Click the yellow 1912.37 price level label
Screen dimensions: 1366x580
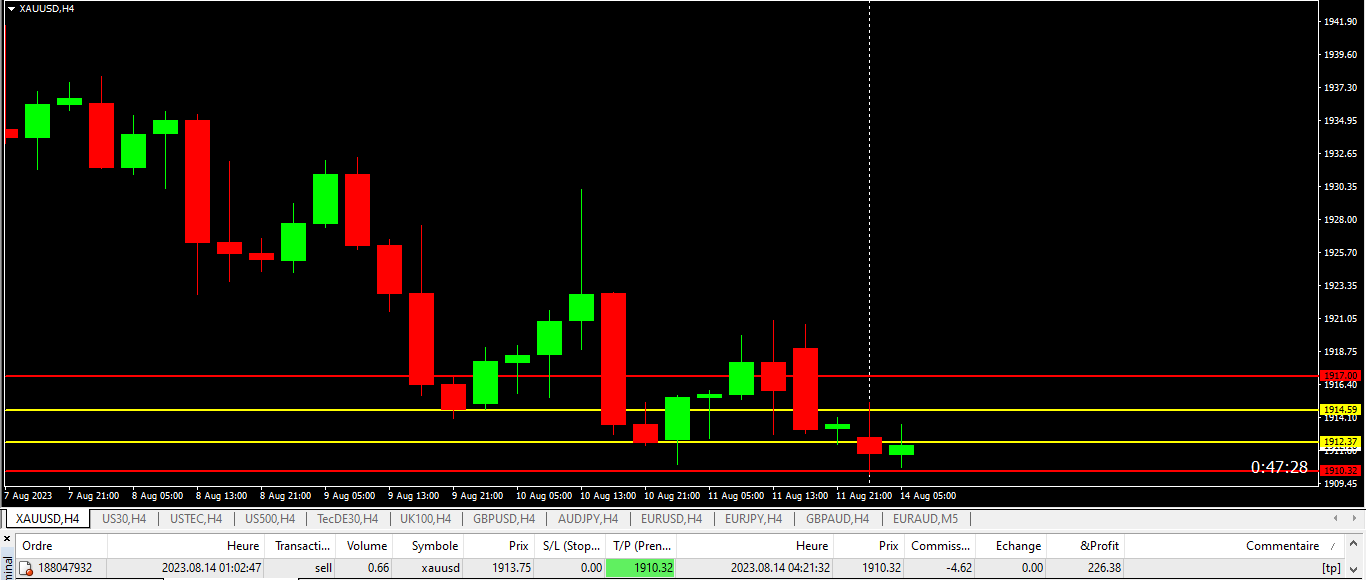click(x=1340, y=442)
